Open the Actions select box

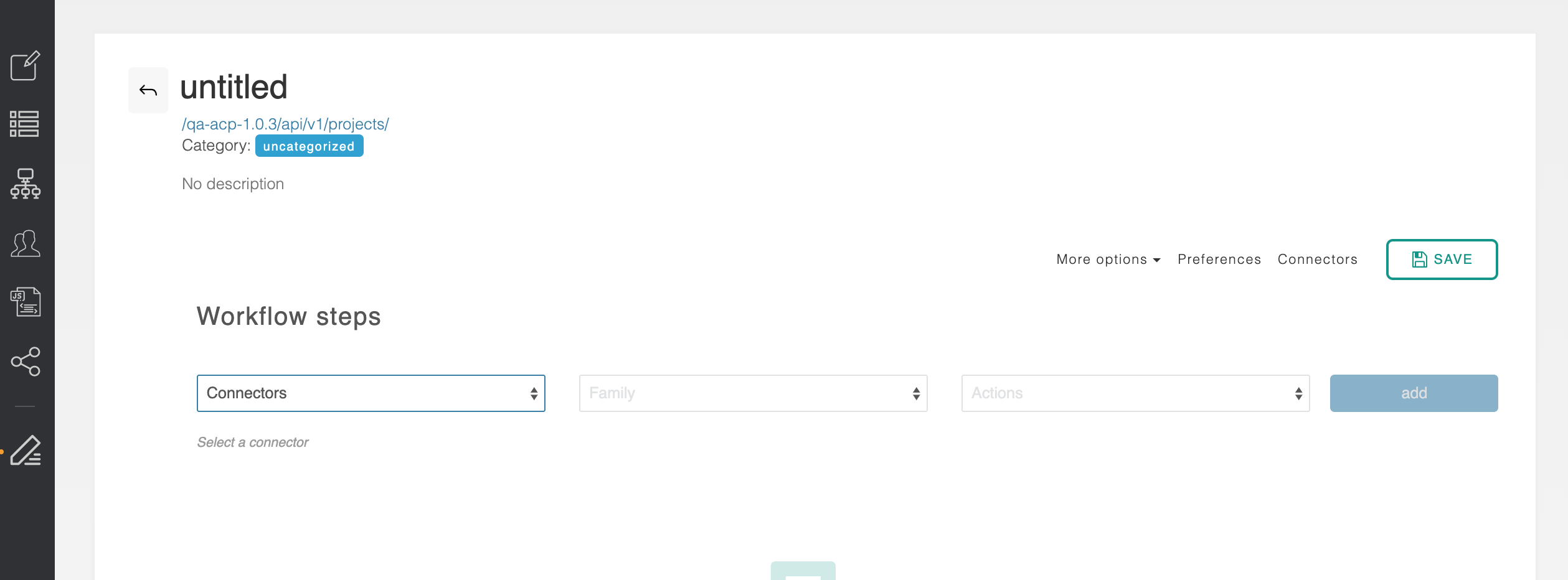[1135, 393]
